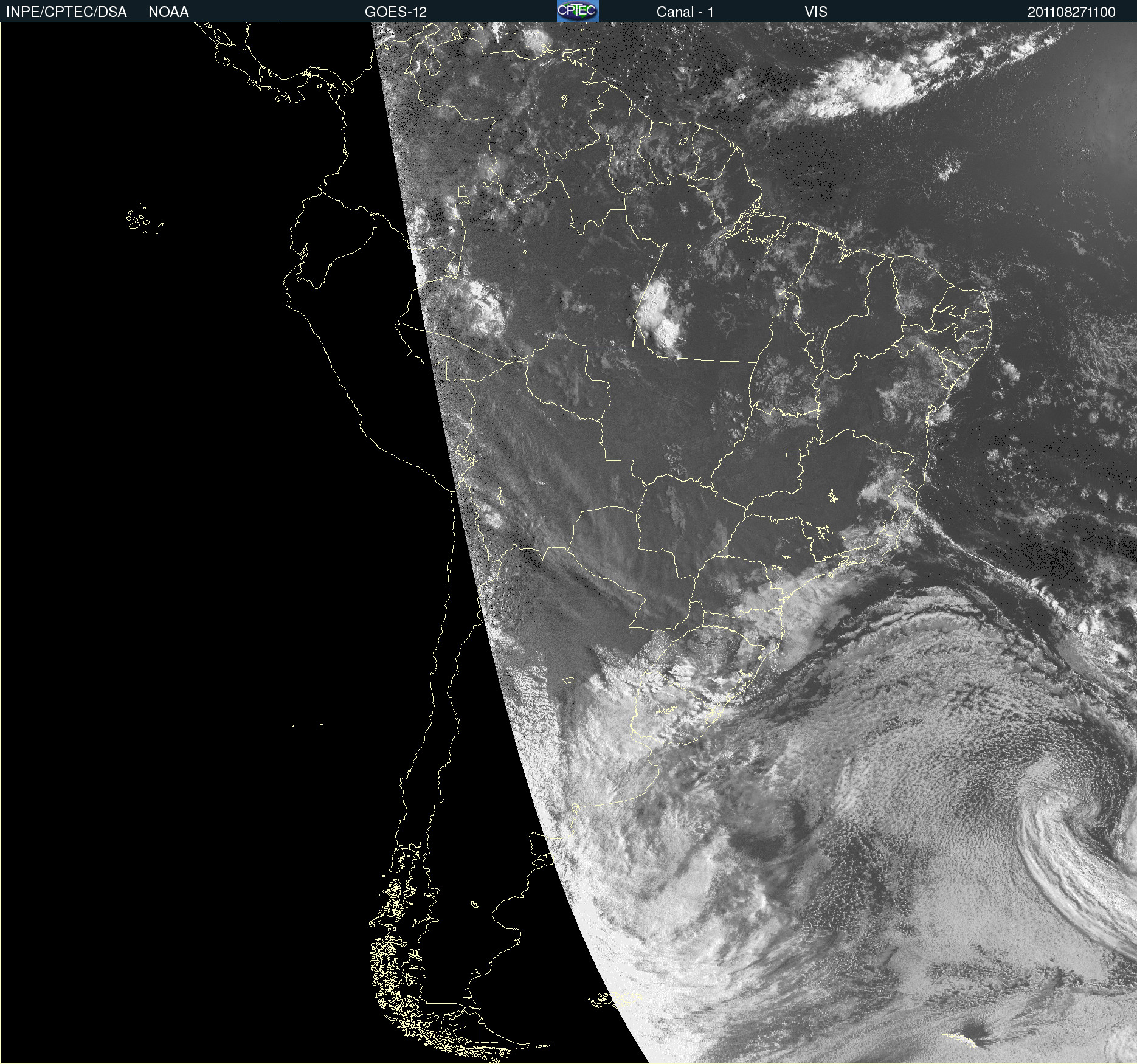
Task: Click the NOAA label in header
Action: point(168,12)
